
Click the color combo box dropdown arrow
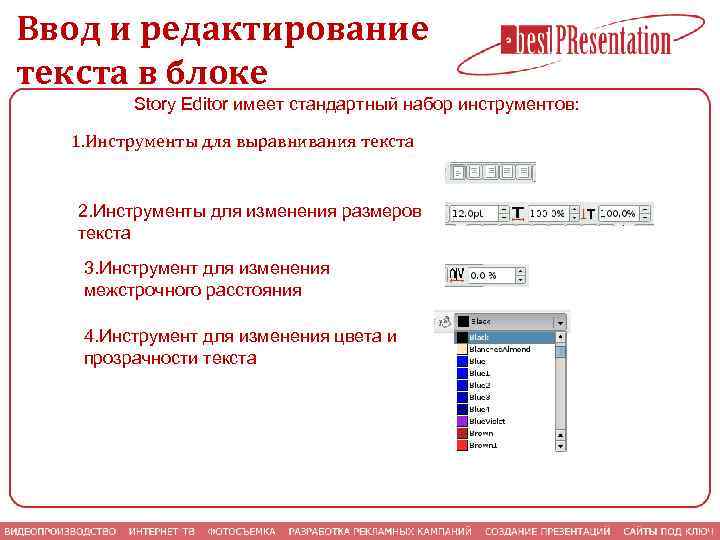tap(560, 322)
